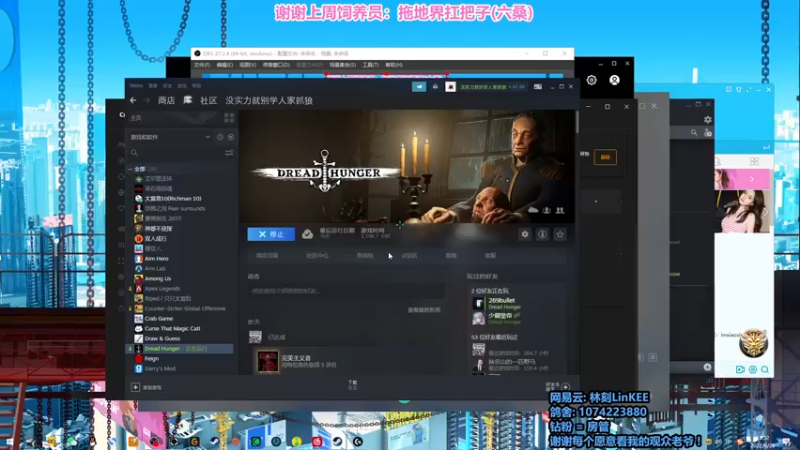This screenshot has height=450, width=800.
Task: Open friends and chat plus icon
Action: coord(565,387)
